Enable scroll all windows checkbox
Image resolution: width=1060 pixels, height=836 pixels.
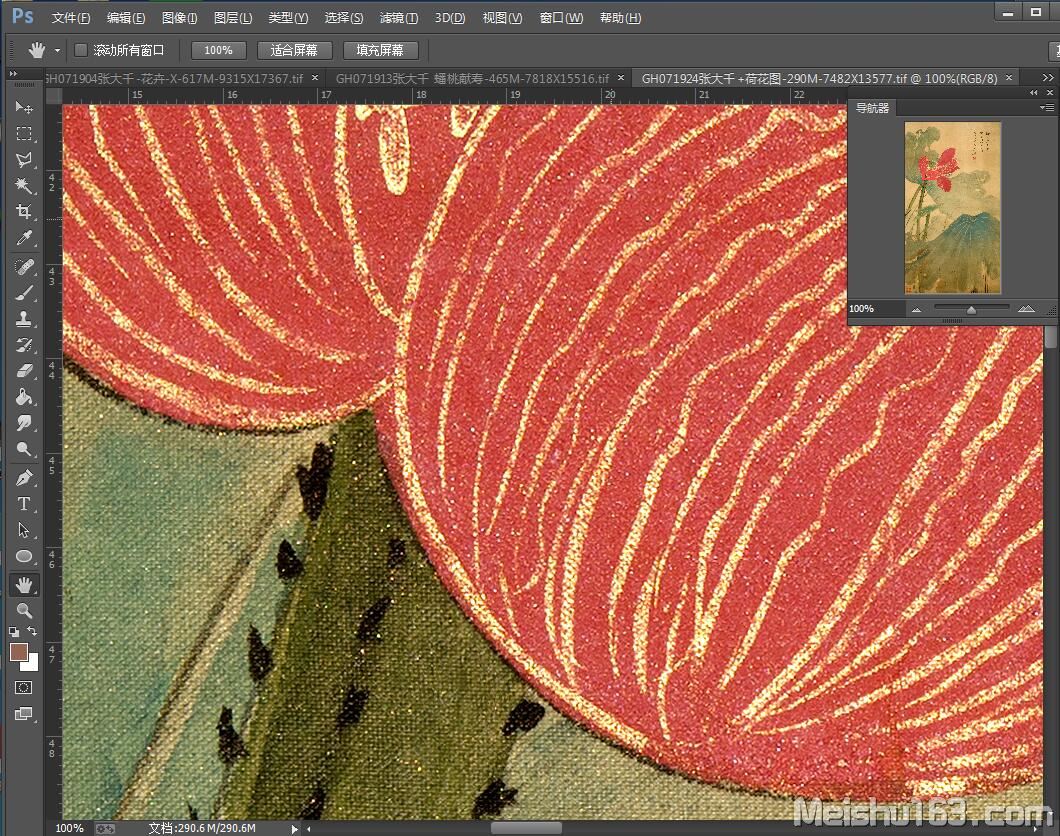(x=81, y=50)
